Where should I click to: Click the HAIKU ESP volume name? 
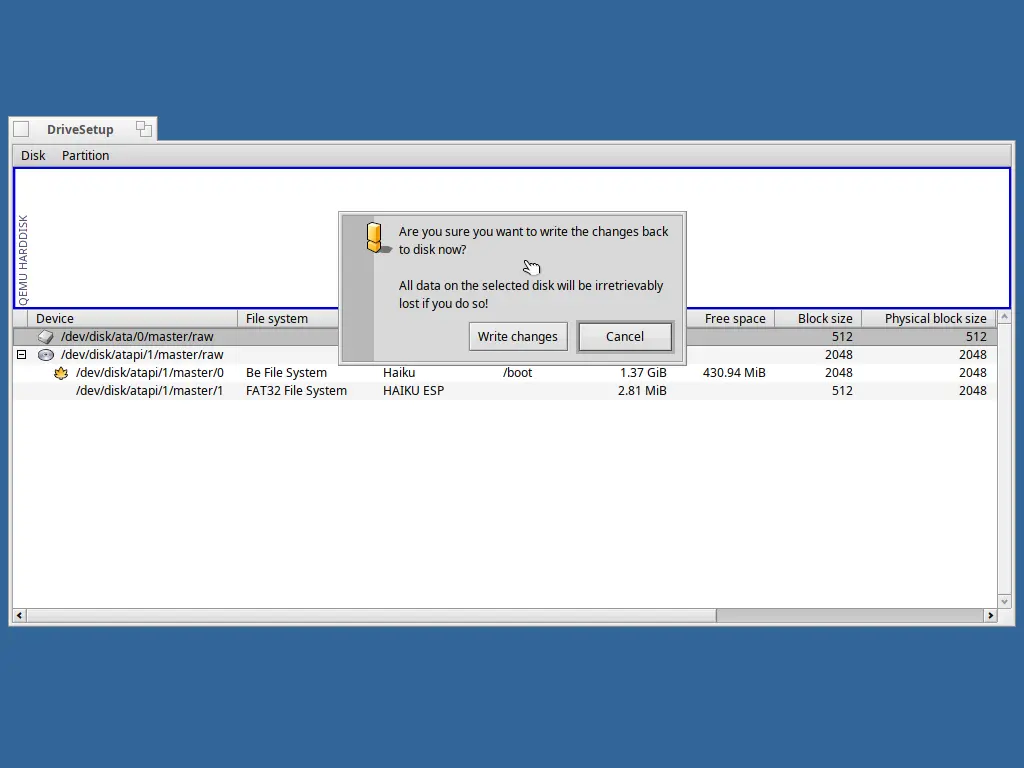click(x=413, y=391)
